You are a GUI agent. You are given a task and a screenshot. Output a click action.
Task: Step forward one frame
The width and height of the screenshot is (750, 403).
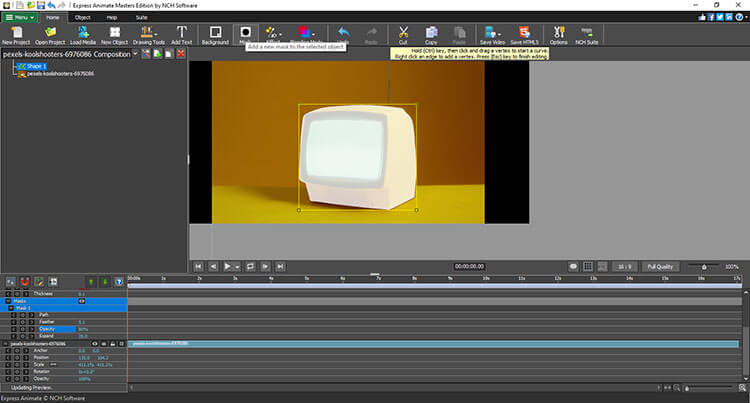(x=265, y=267)
